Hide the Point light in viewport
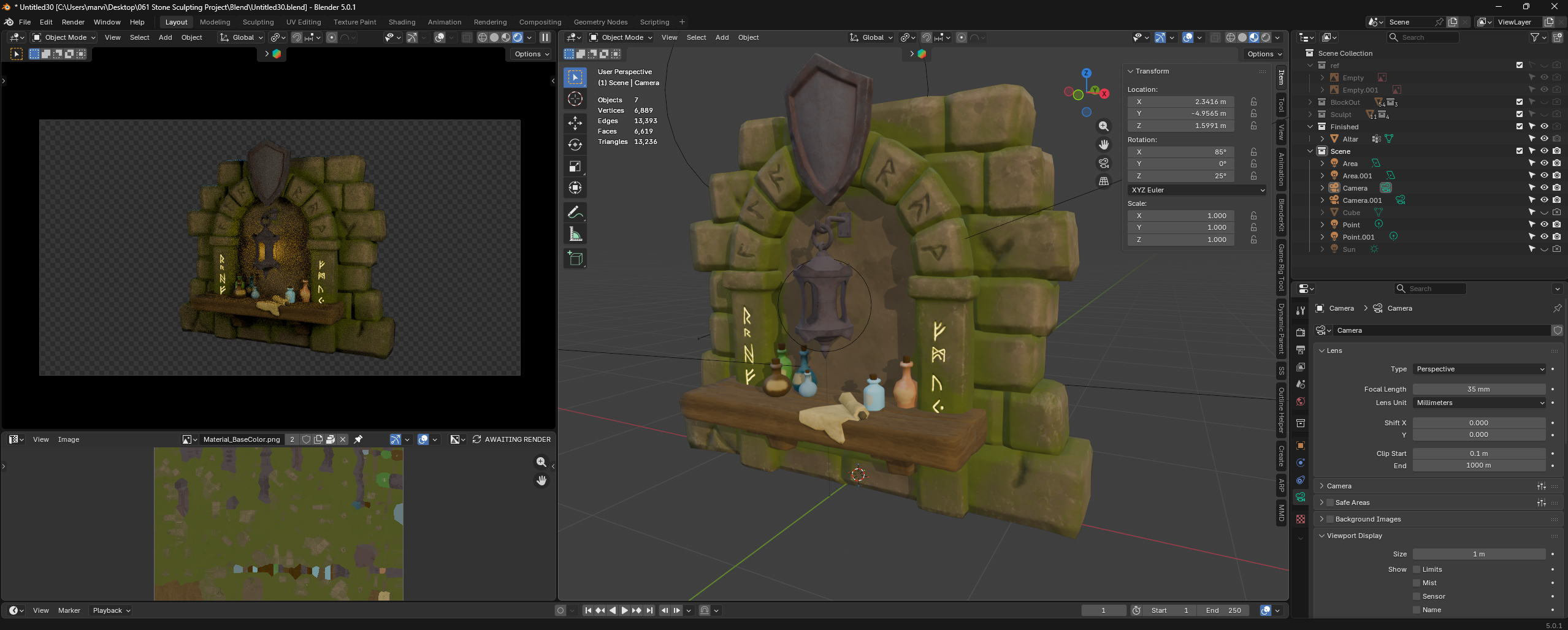1568x630 pixels. coord(1544,224)
